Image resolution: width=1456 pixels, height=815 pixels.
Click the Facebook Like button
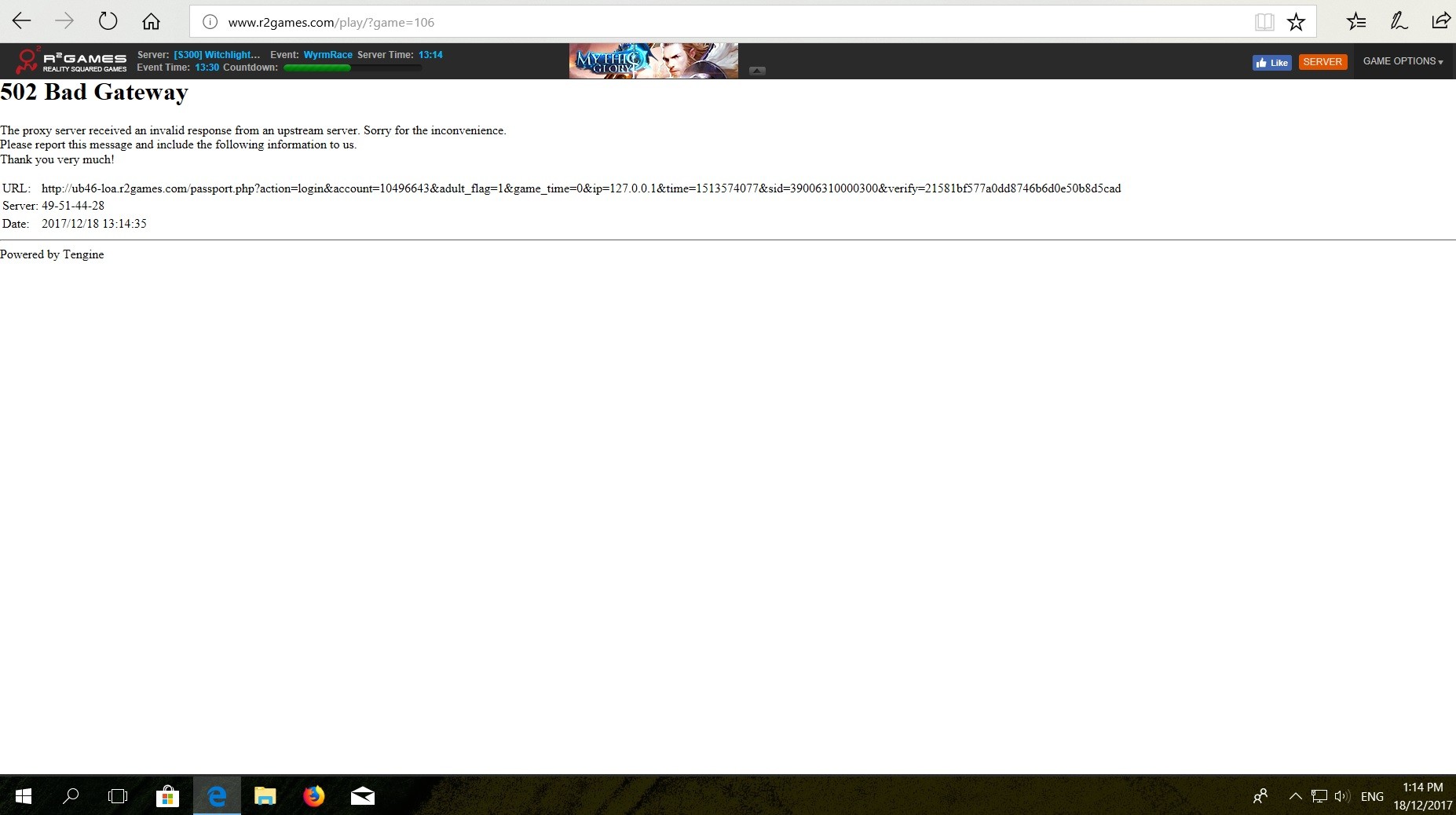click(1271, 63)
